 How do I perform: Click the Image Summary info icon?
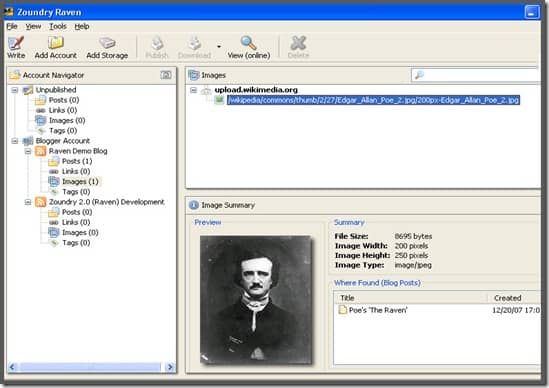194,205
